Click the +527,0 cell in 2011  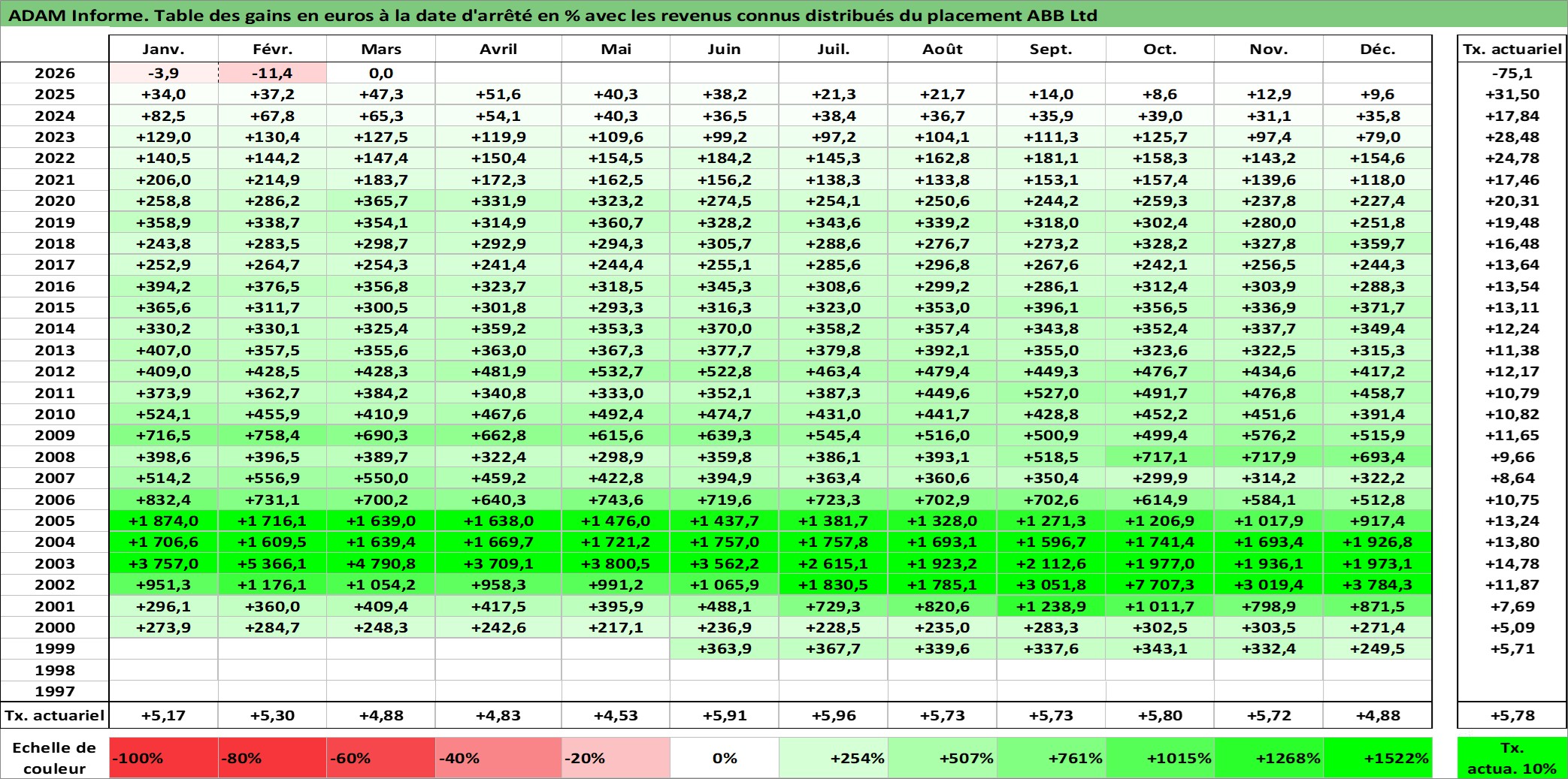coord(1051,393)
